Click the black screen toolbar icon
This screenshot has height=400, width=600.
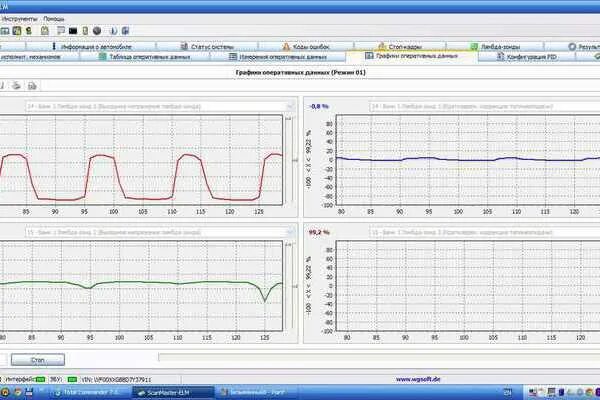pos(73,31)
